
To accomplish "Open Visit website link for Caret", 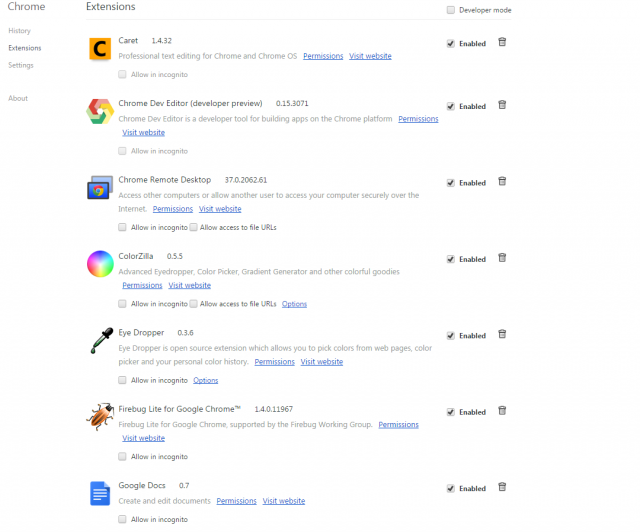I will pyautogui.click(x=370, y=56).
